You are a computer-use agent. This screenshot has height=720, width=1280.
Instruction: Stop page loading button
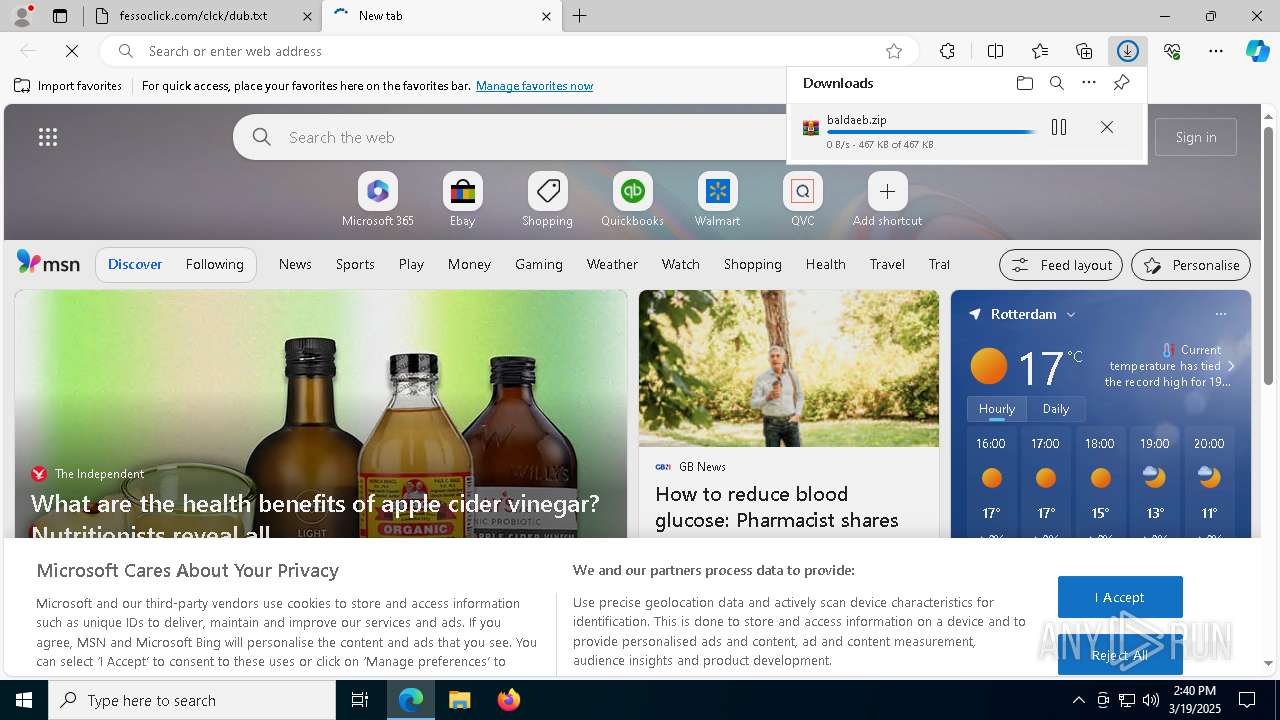72,51
